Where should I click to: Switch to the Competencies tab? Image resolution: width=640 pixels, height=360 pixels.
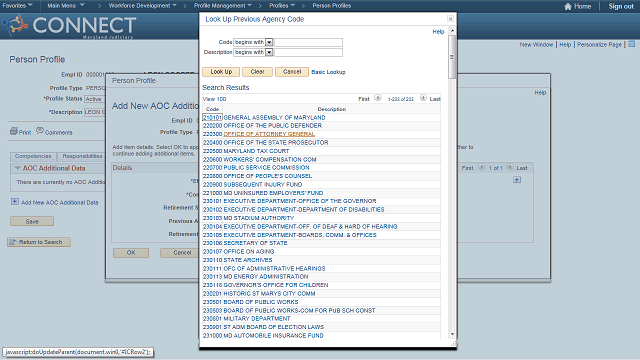[x=33, y=156]
